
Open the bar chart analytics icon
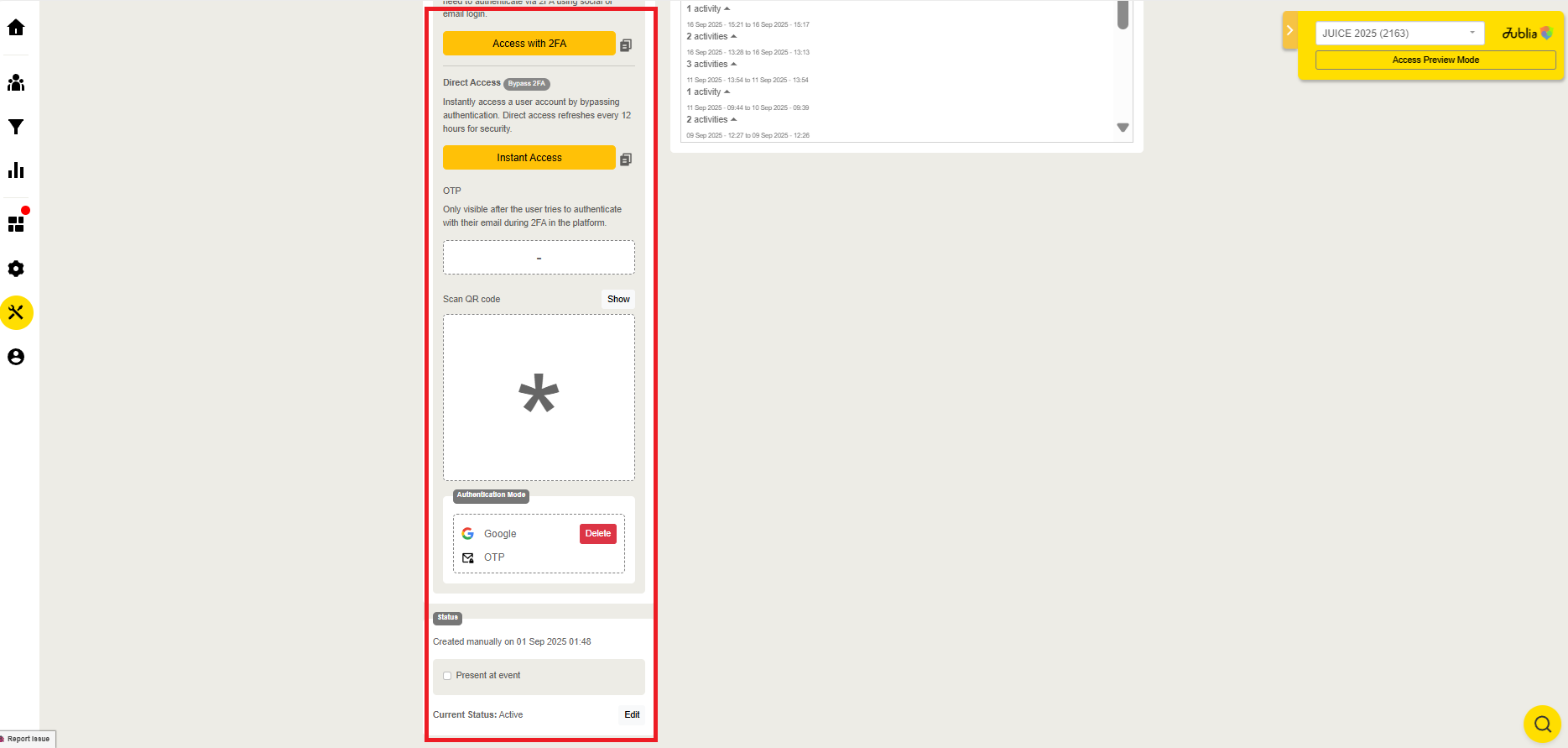pos(16,170)
